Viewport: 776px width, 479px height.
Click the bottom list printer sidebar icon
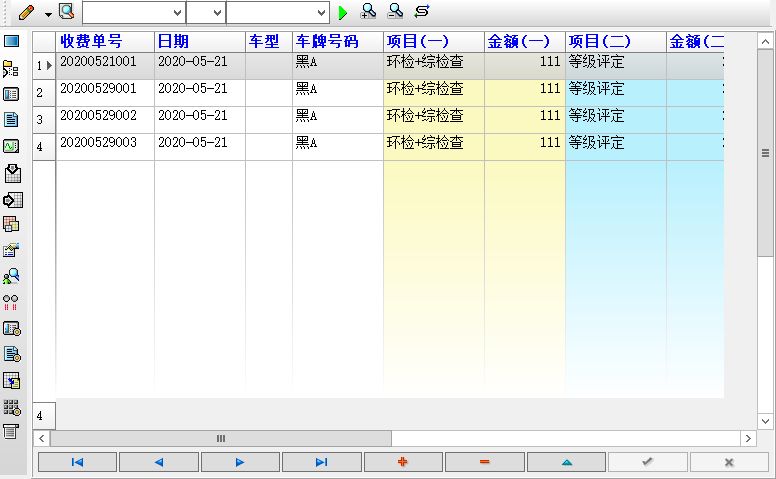11,431
